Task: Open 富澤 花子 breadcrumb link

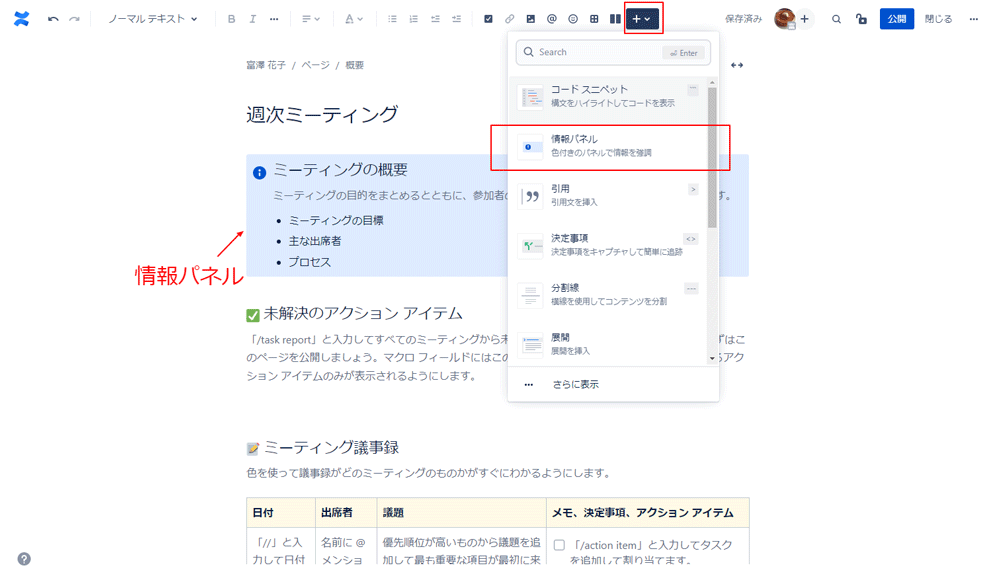Action: [x=266, y=65]
